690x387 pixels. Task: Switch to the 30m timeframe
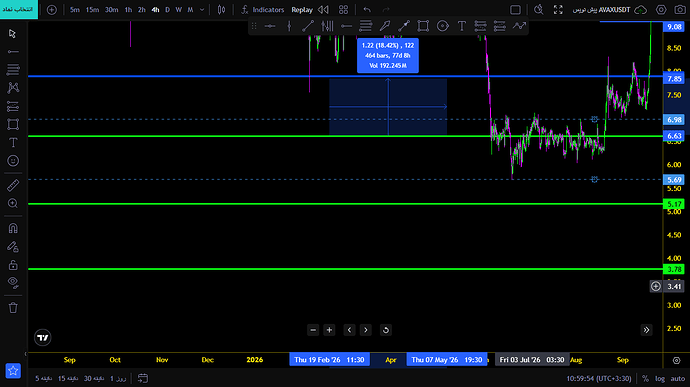tap(111, 10)
